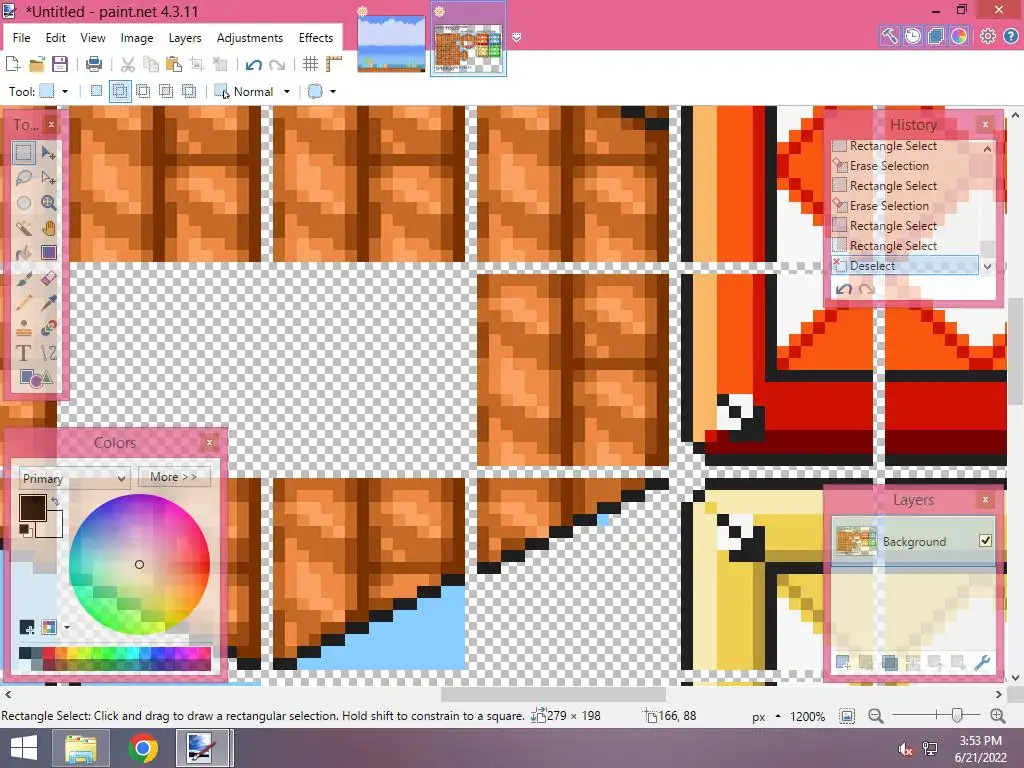1024x768 pixels.
Task: Click the Save floppy disk icon
Action: click(60, 64)
